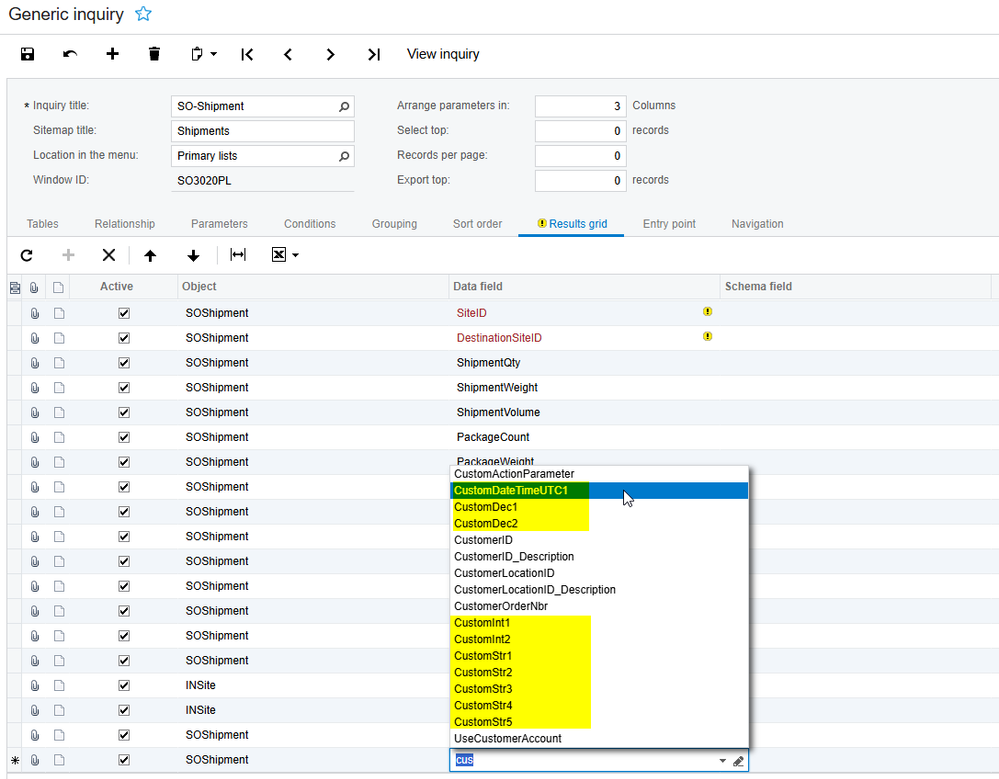Go to the previous record
Image resolution: width=999 pixels, height=779 pixels.
(288, 55)
